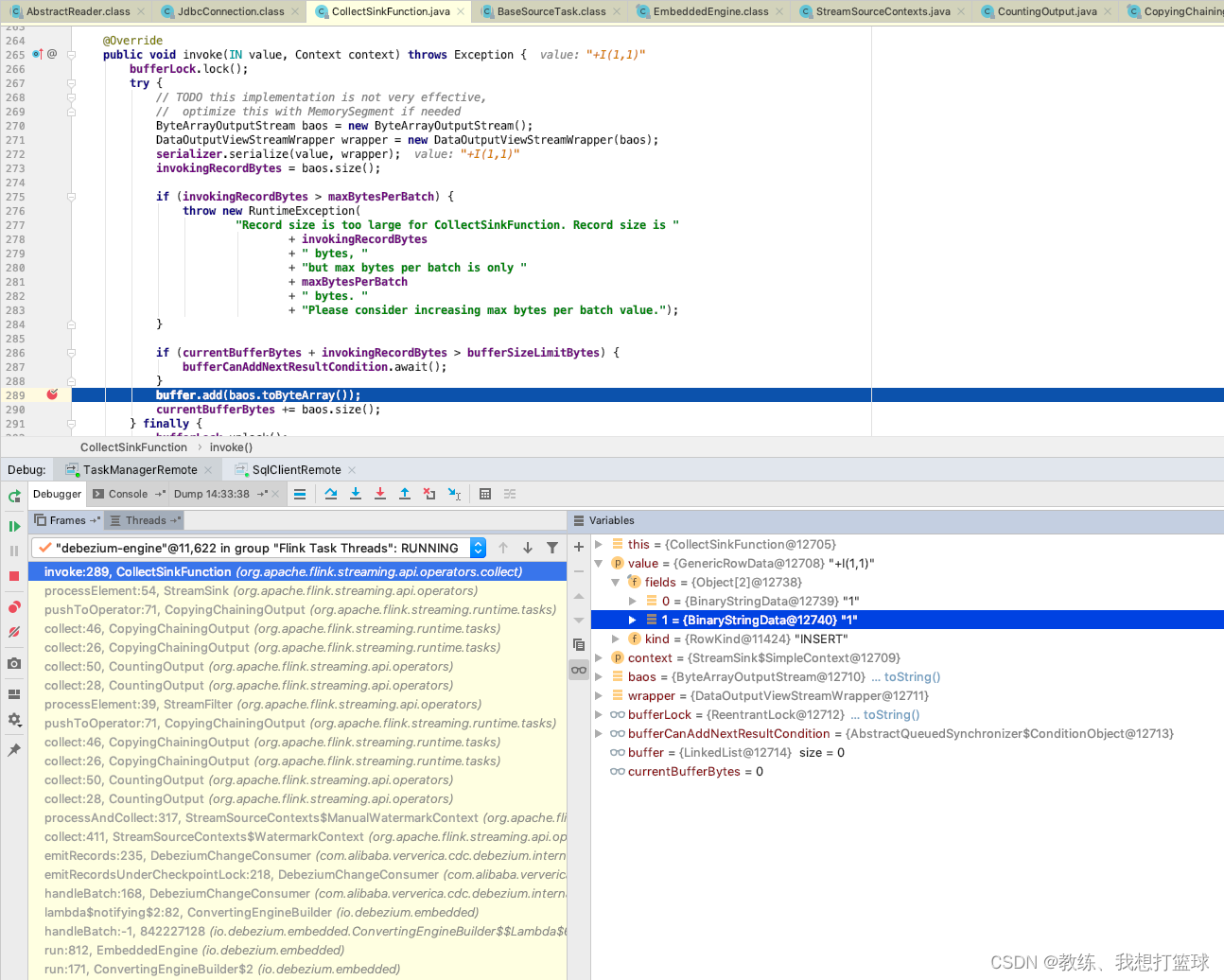Stop the debug session with red square

click(14, 576)
